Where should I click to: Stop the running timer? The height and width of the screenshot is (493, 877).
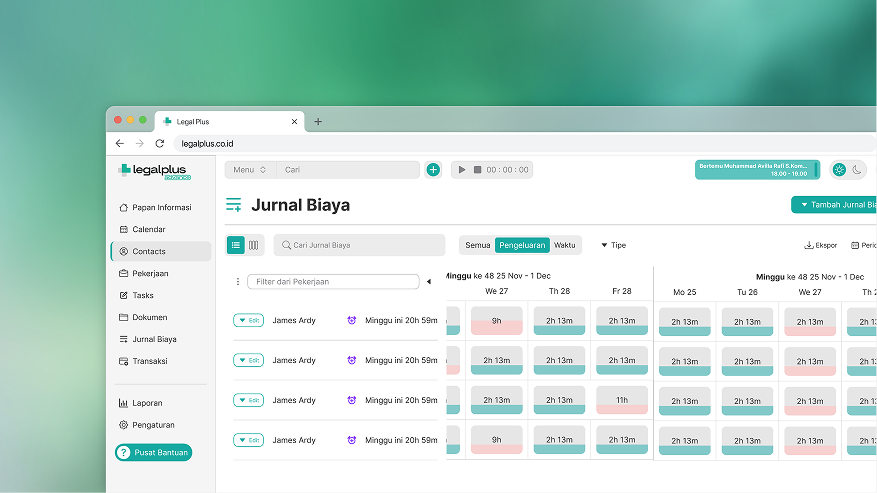coord(477,170)
